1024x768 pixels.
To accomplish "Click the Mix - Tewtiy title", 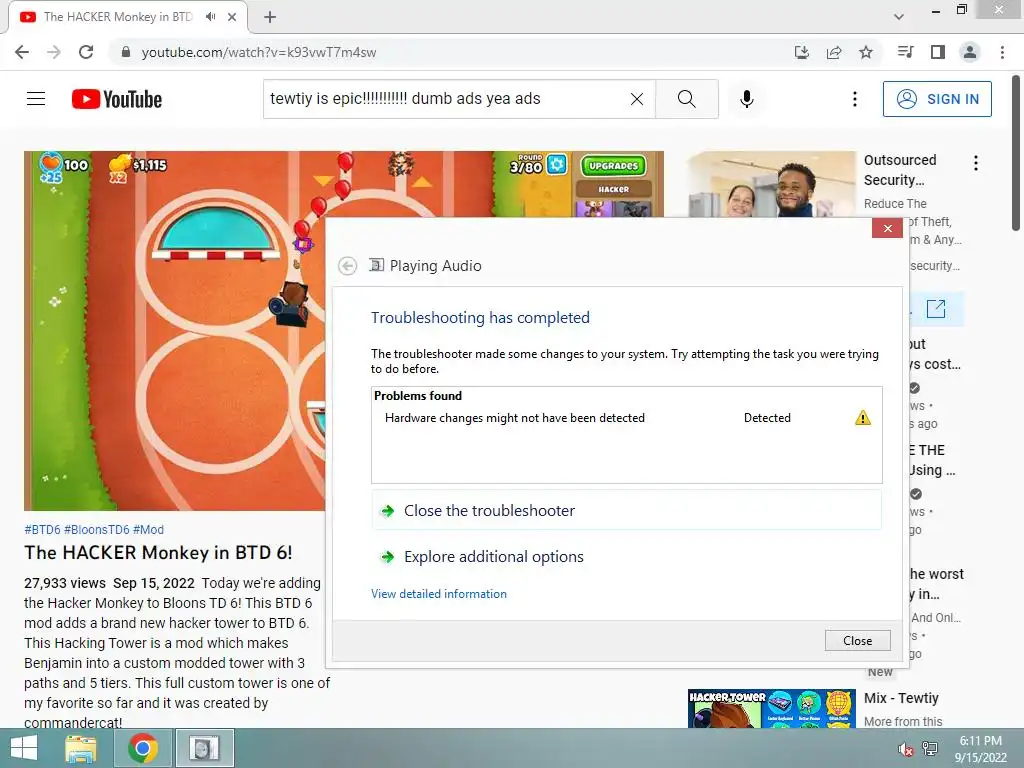I will point(901,698).
